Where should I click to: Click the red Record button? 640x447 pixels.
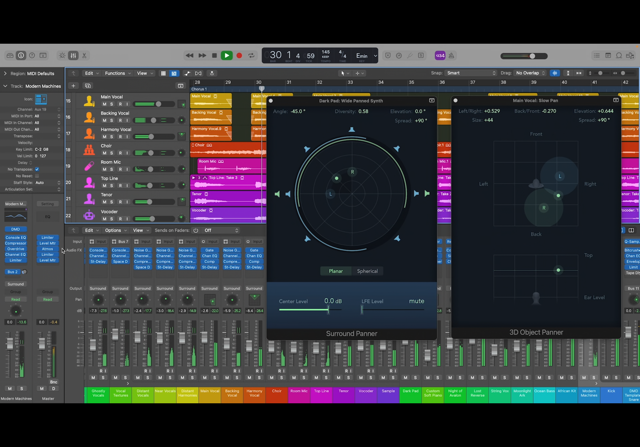[x=239, y=56]
